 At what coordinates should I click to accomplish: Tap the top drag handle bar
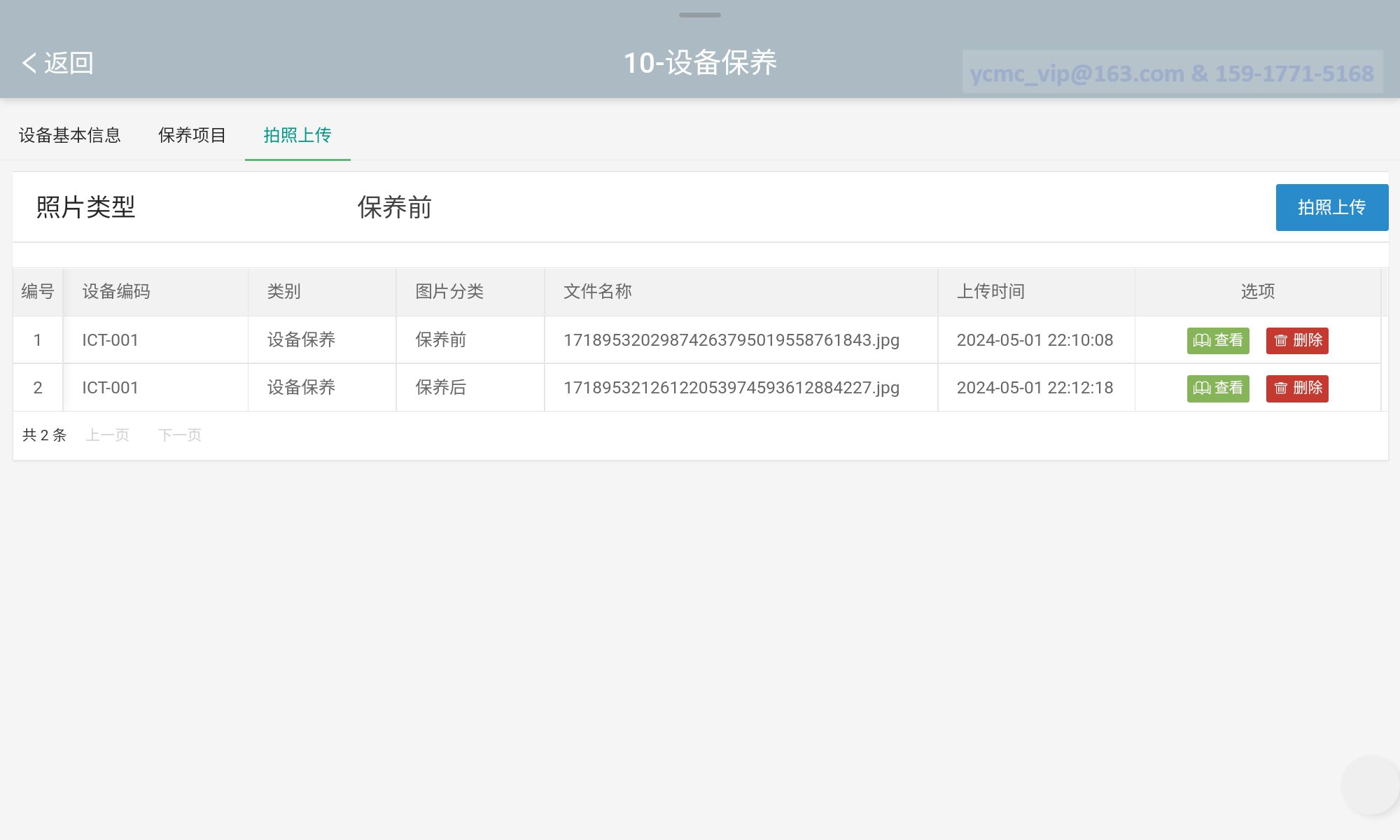coord(699,15)
